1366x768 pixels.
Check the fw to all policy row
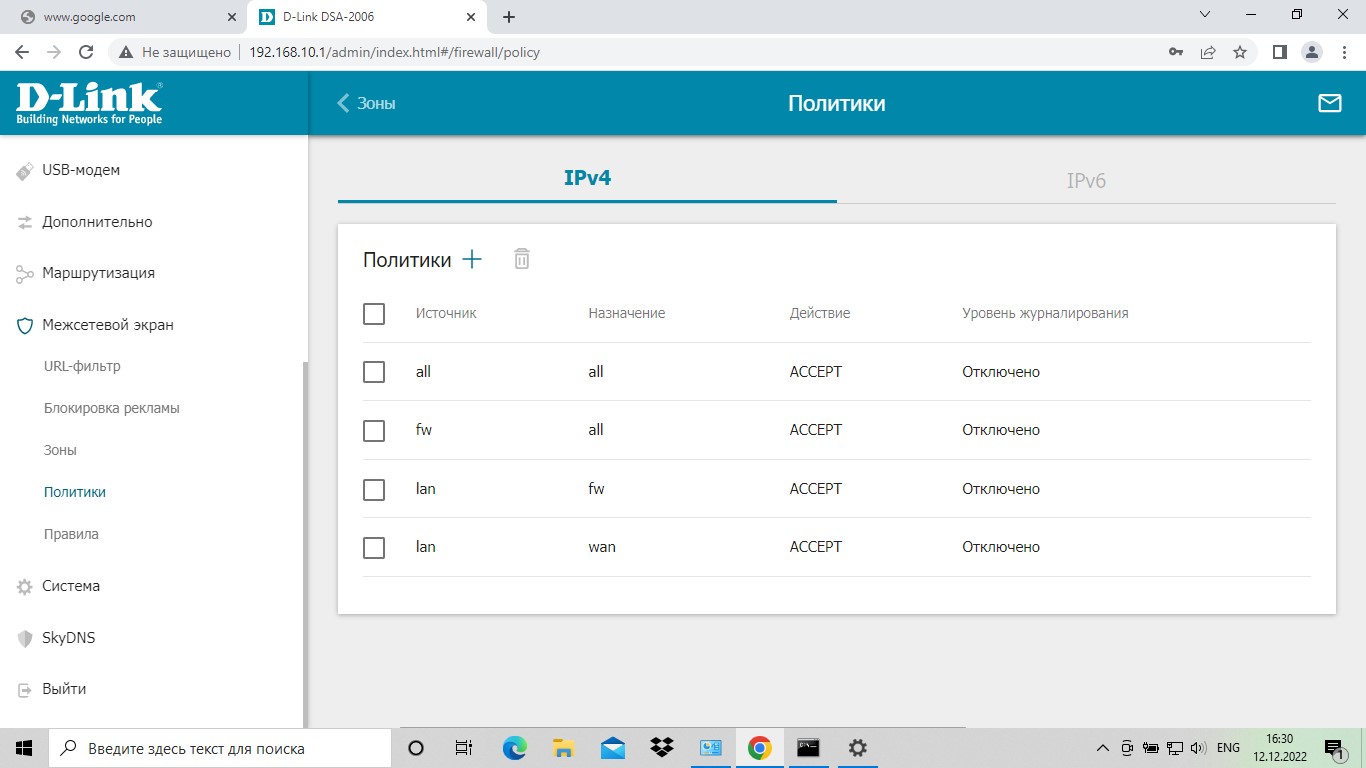click(x=374, y=431)
